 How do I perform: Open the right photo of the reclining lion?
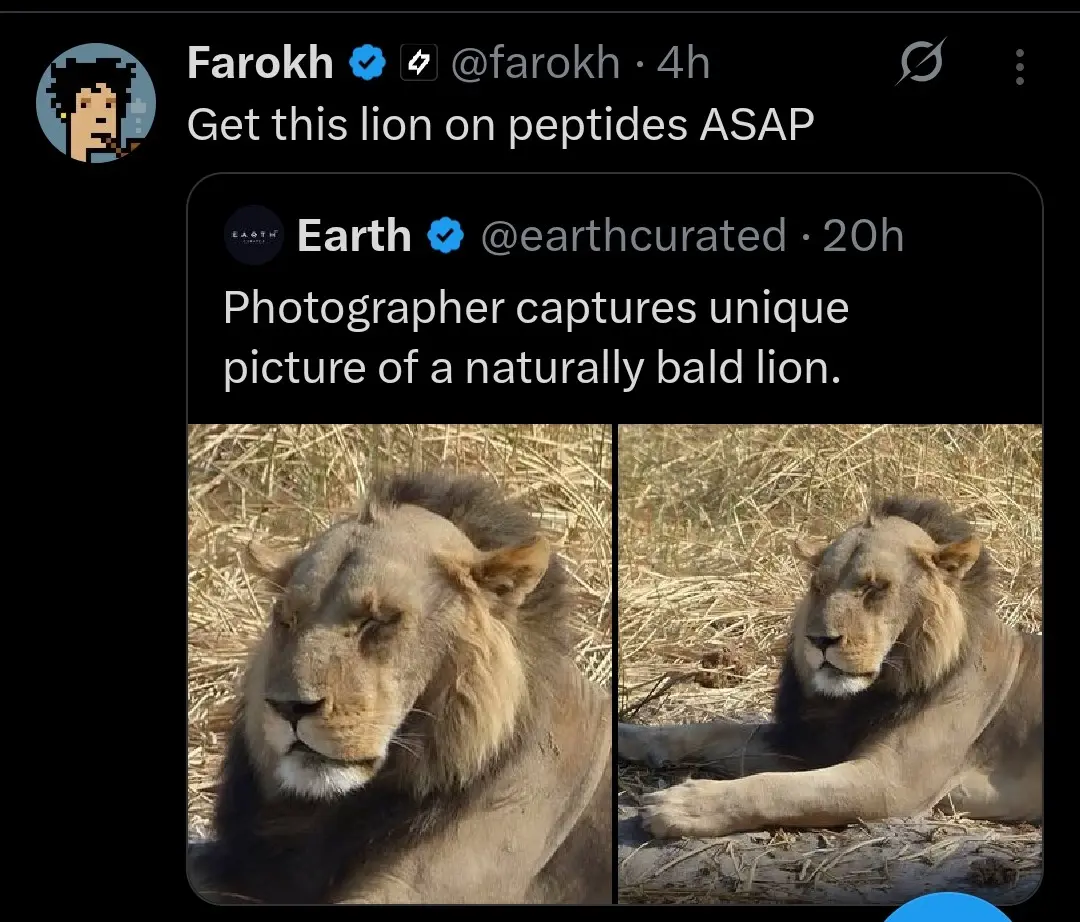830,663
